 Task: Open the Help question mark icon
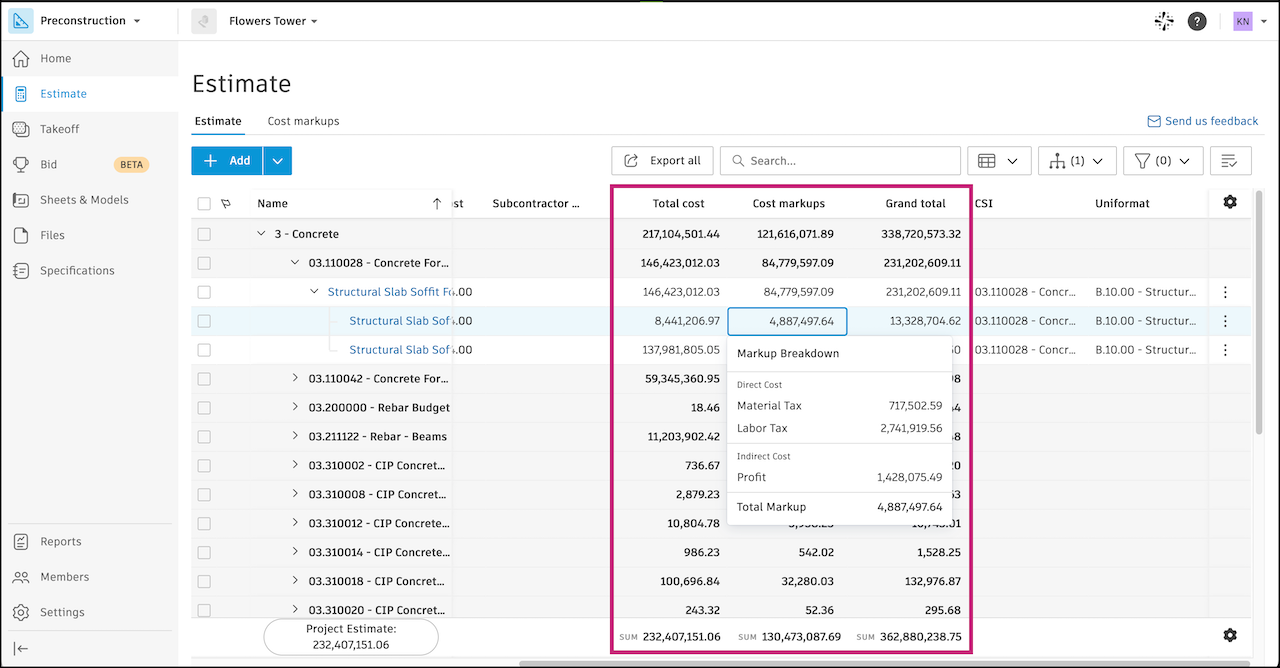point(1197,21)
